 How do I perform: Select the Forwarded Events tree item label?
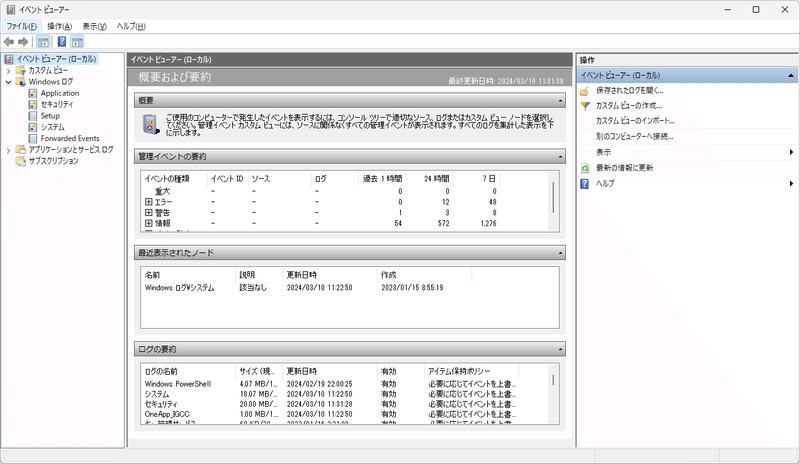[70, 138]
